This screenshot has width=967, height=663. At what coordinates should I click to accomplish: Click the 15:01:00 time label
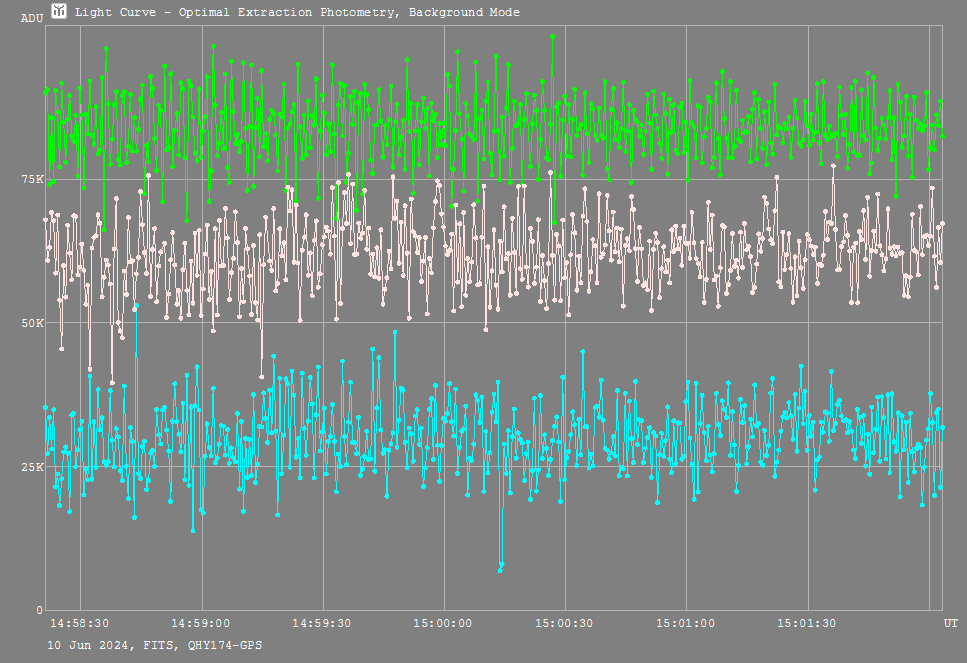[685, 624]
